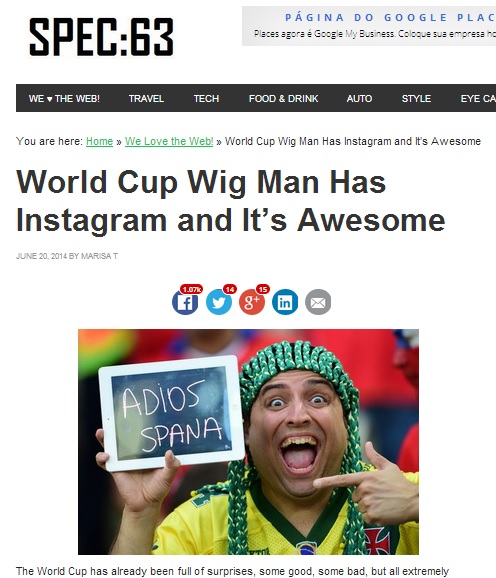The image size is (496, 578).
Task: Open the Adios Spana fan photo
Action: point(248,442)
